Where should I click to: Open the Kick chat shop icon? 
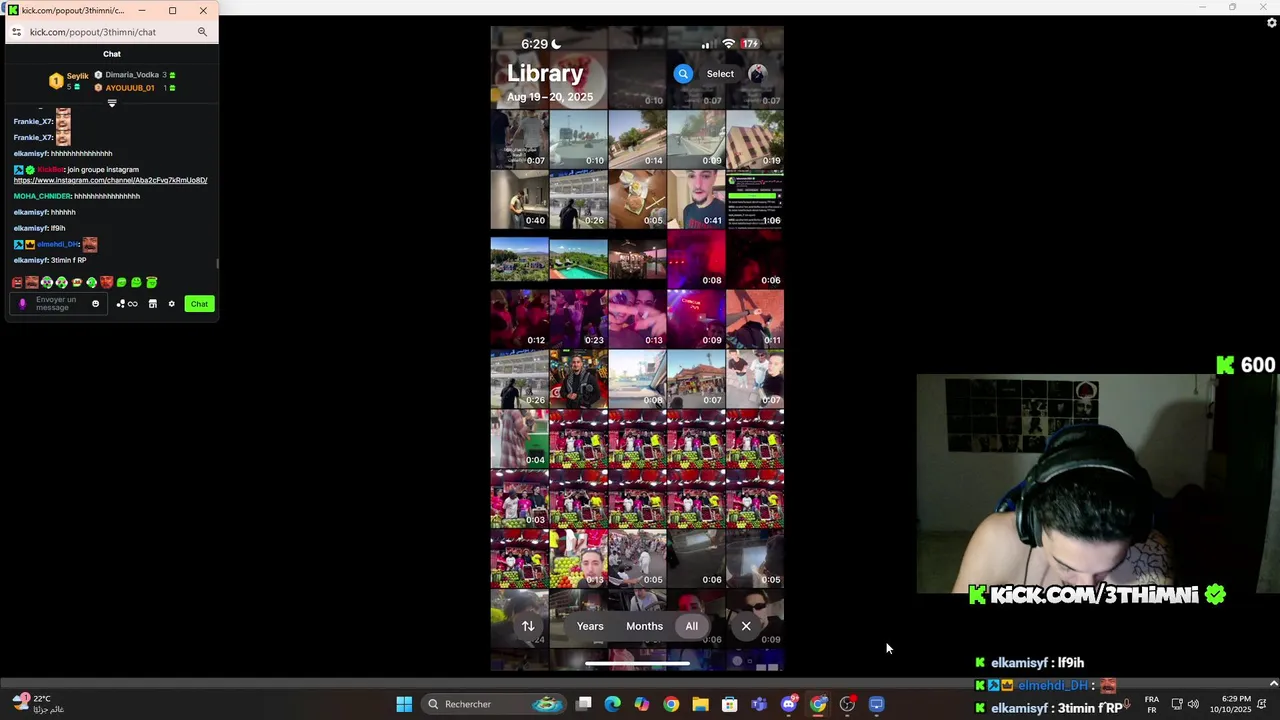(x=153, y=304)
